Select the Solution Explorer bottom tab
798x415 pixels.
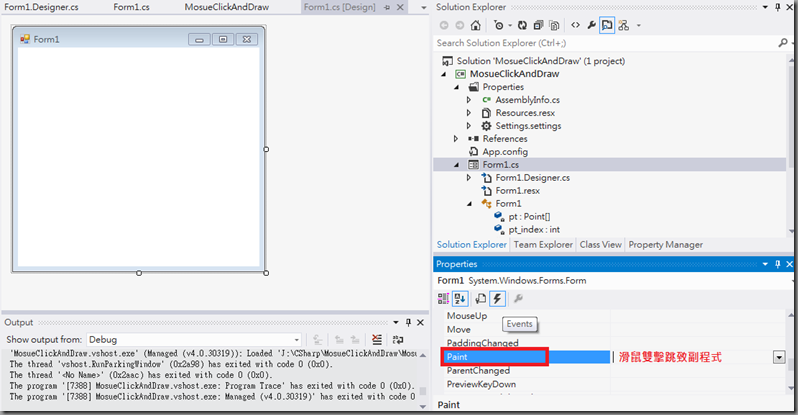[472, 245]
